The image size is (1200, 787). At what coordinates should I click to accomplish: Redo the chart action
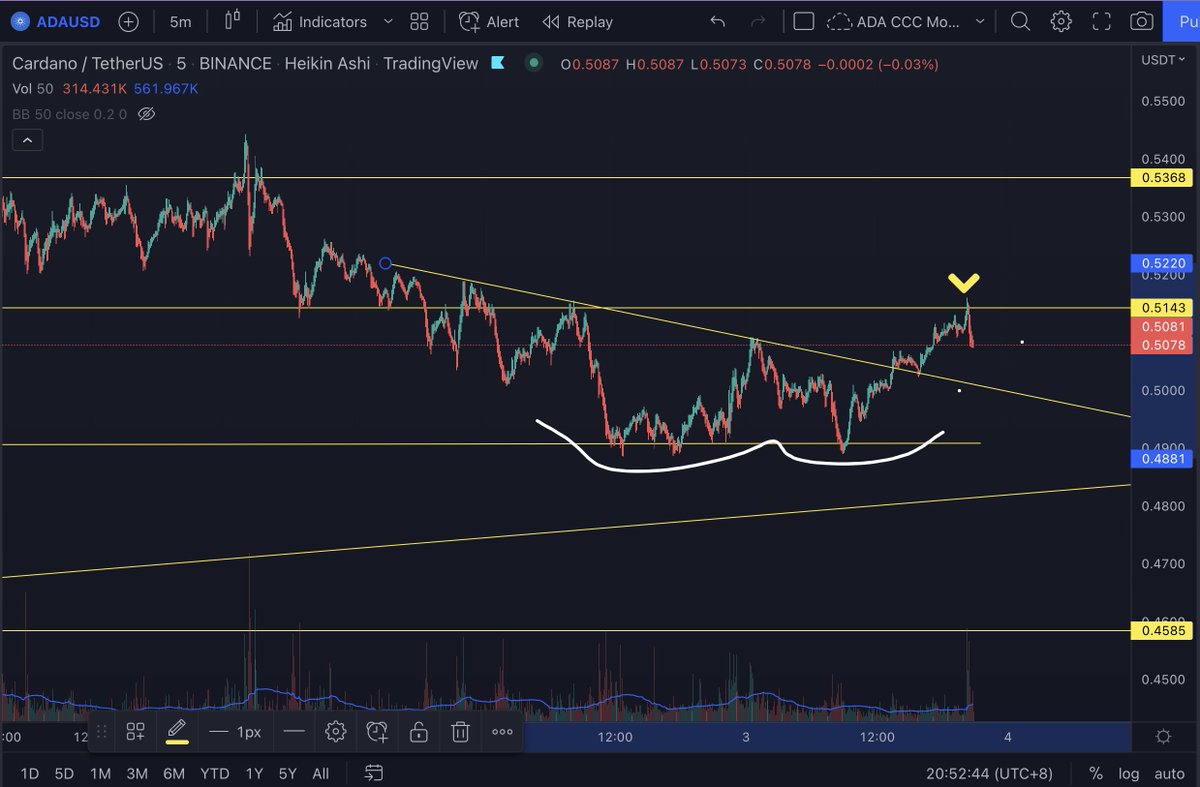click(758, 21)
